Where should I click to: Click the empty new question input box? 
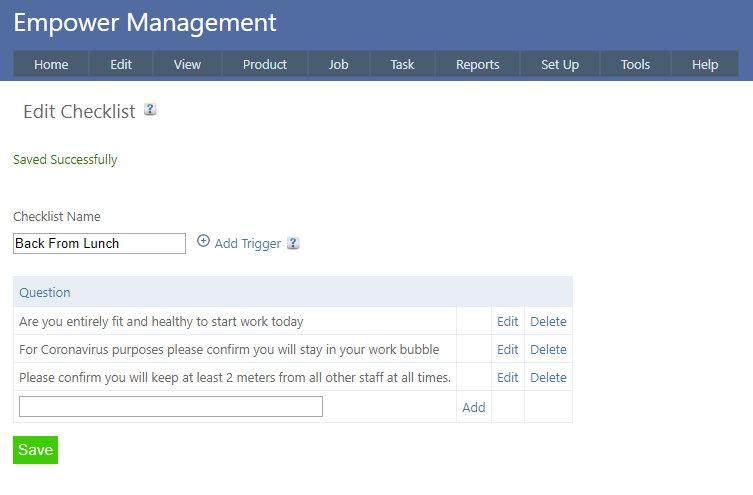pyautogui.click(x=171, y=406)
